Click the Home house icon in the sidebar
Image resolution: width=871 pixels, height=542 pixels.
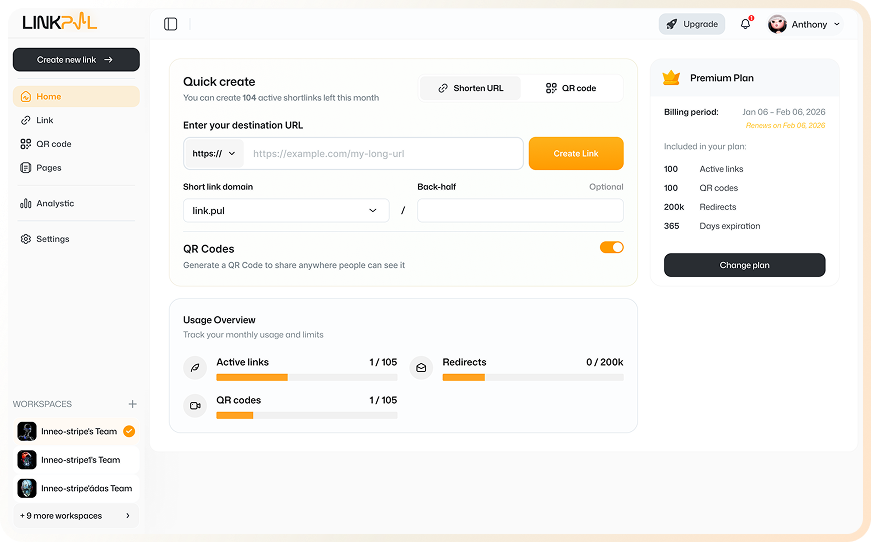point(26,97)
